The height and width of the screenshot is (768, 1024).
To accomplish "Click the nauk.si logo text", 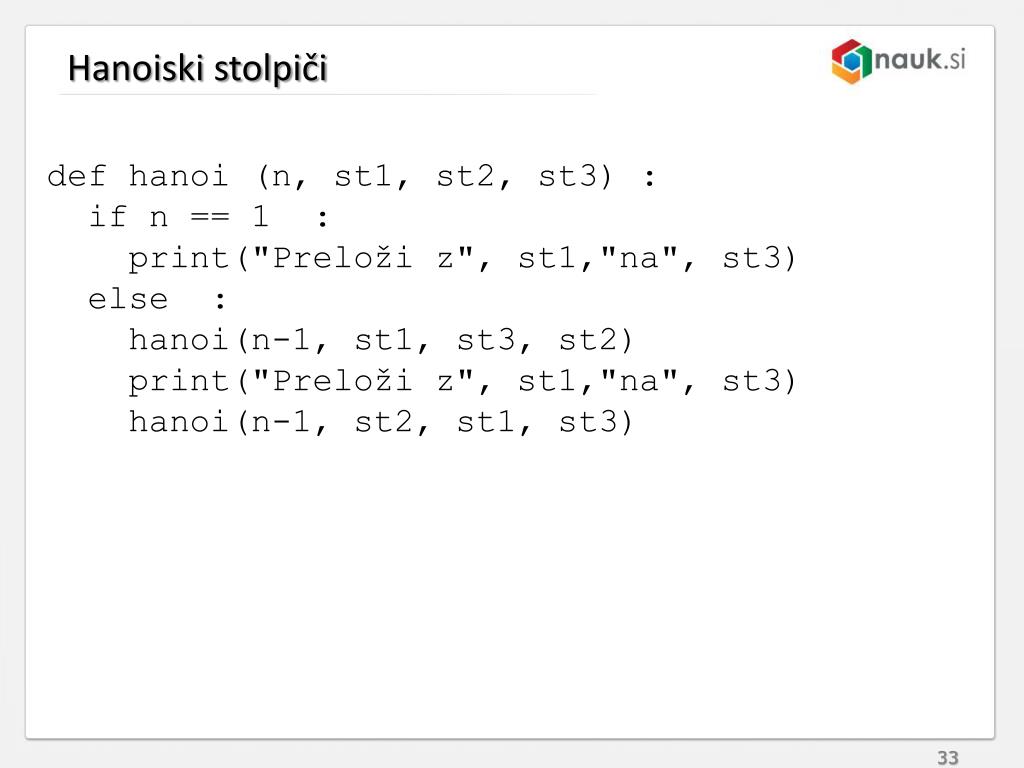I will pyautogui.click(x=920, y=59).
